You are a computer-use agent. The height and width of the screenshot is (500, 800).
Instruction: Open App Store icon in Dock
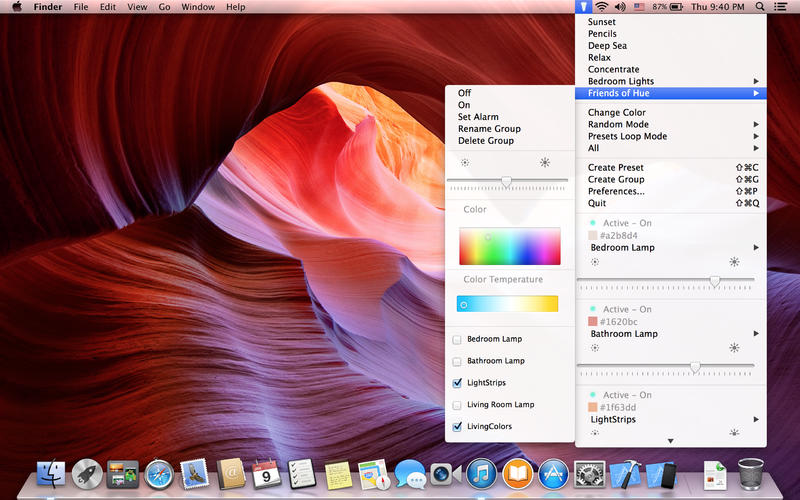[554, 474]
